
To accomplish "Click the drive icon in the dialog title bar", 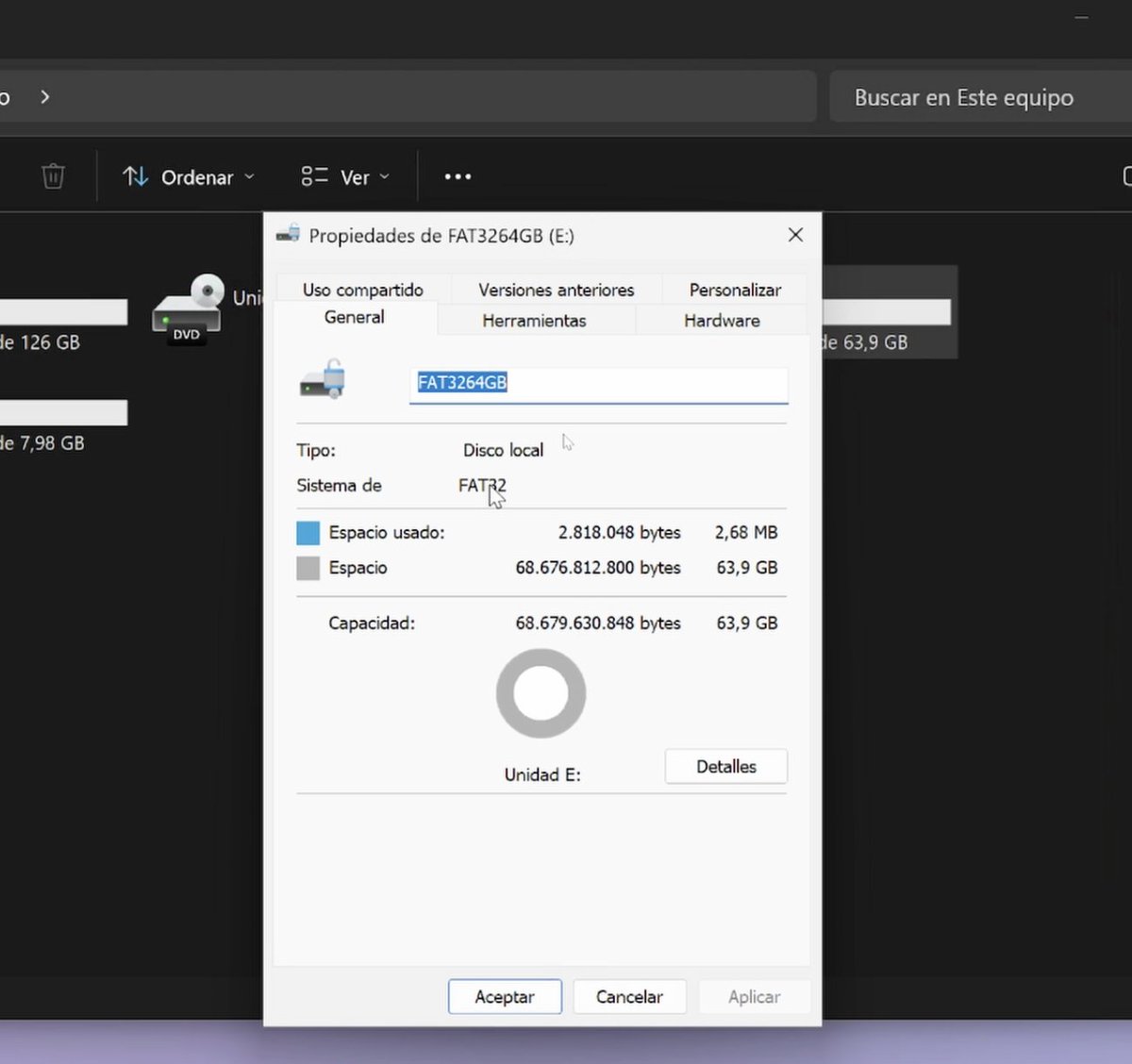I will pyautogui.click(x=288, y=234).
